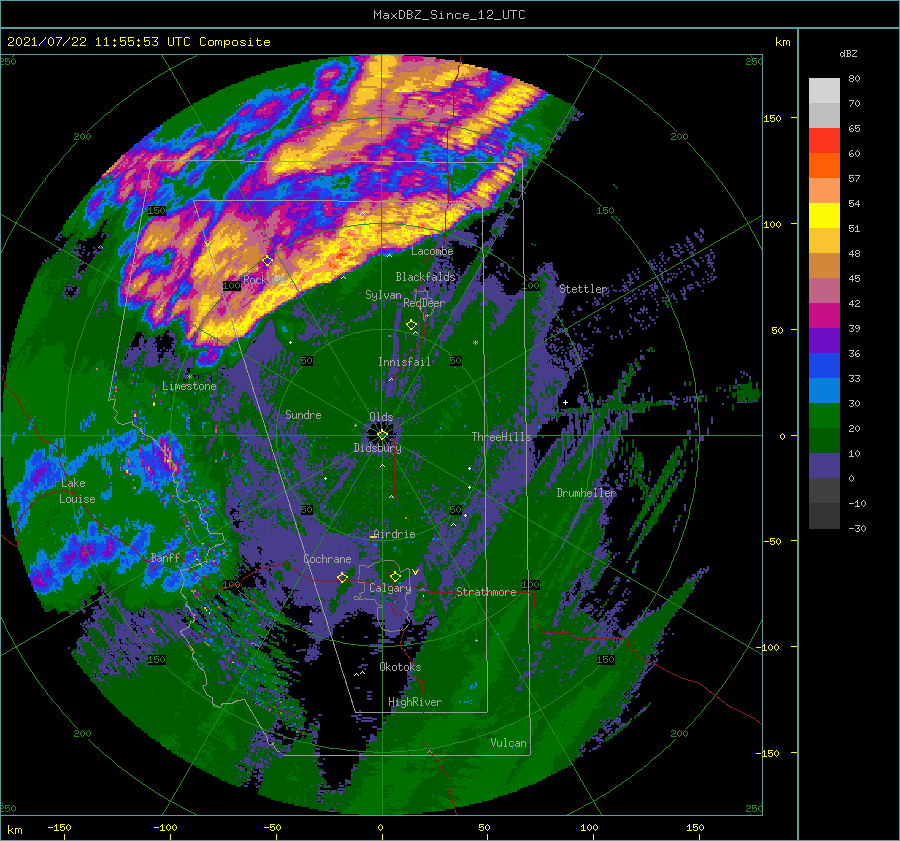Select the red 60–65 dBZ legend swatch
Image resolution: width=900 pixels, height=841 pixels.
824,141
